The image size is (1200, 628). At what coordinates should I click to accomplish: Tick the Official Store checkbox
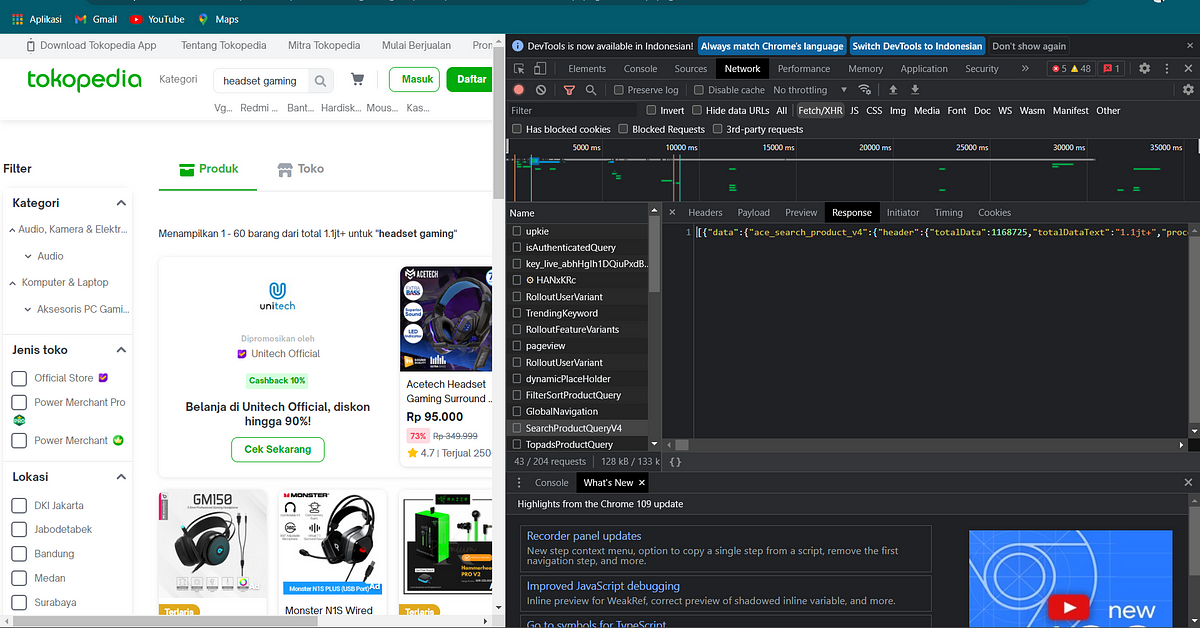19,378
